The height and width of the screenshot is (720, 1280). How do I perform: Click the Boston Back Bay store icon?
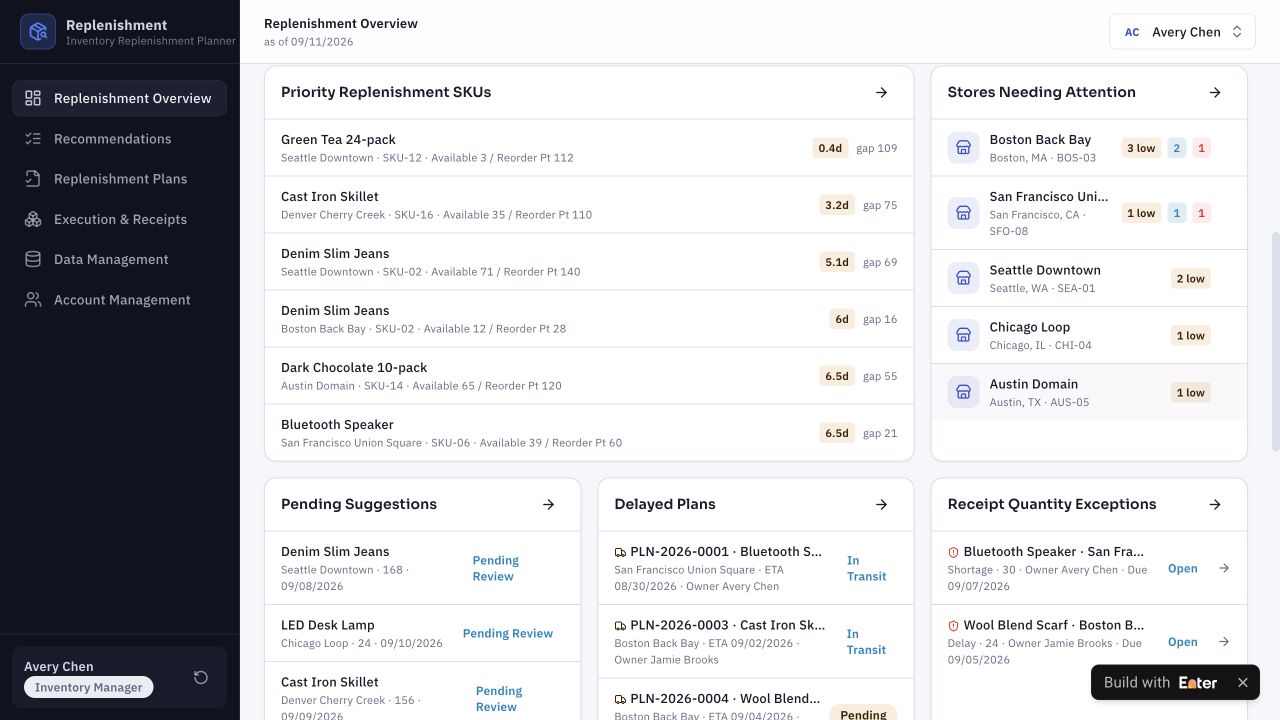point(963,148)
